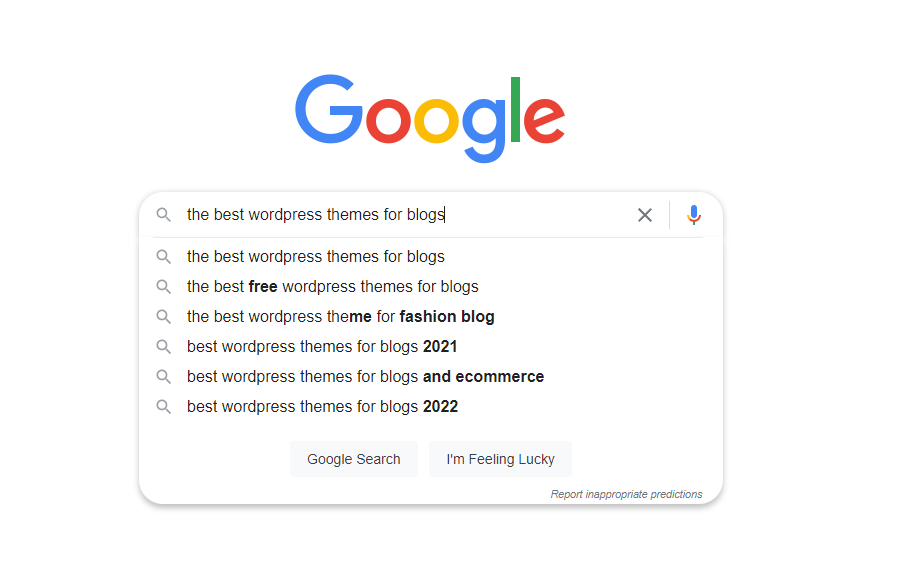Image resolution: width=904 pixels, height=571 pixels.
Task: Choose 'blogs and ecommerce' suggestion
Action: coord(365,377)
